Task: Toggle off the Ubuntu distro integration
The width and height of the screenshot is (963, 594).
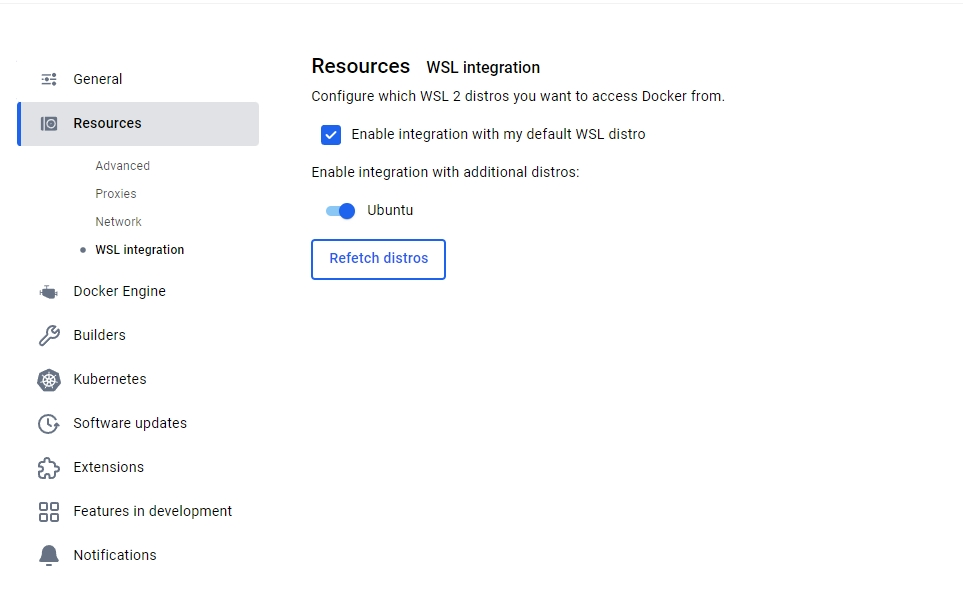Action: click(x=340, y=211)
